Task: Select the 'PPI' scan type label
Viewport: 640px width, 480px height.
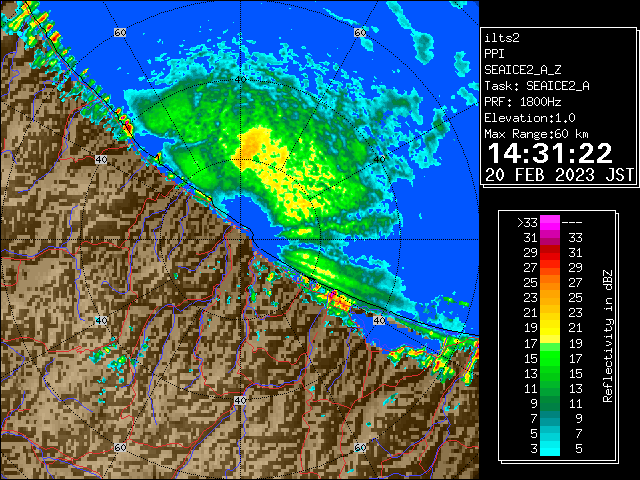Action: point(494,54)
